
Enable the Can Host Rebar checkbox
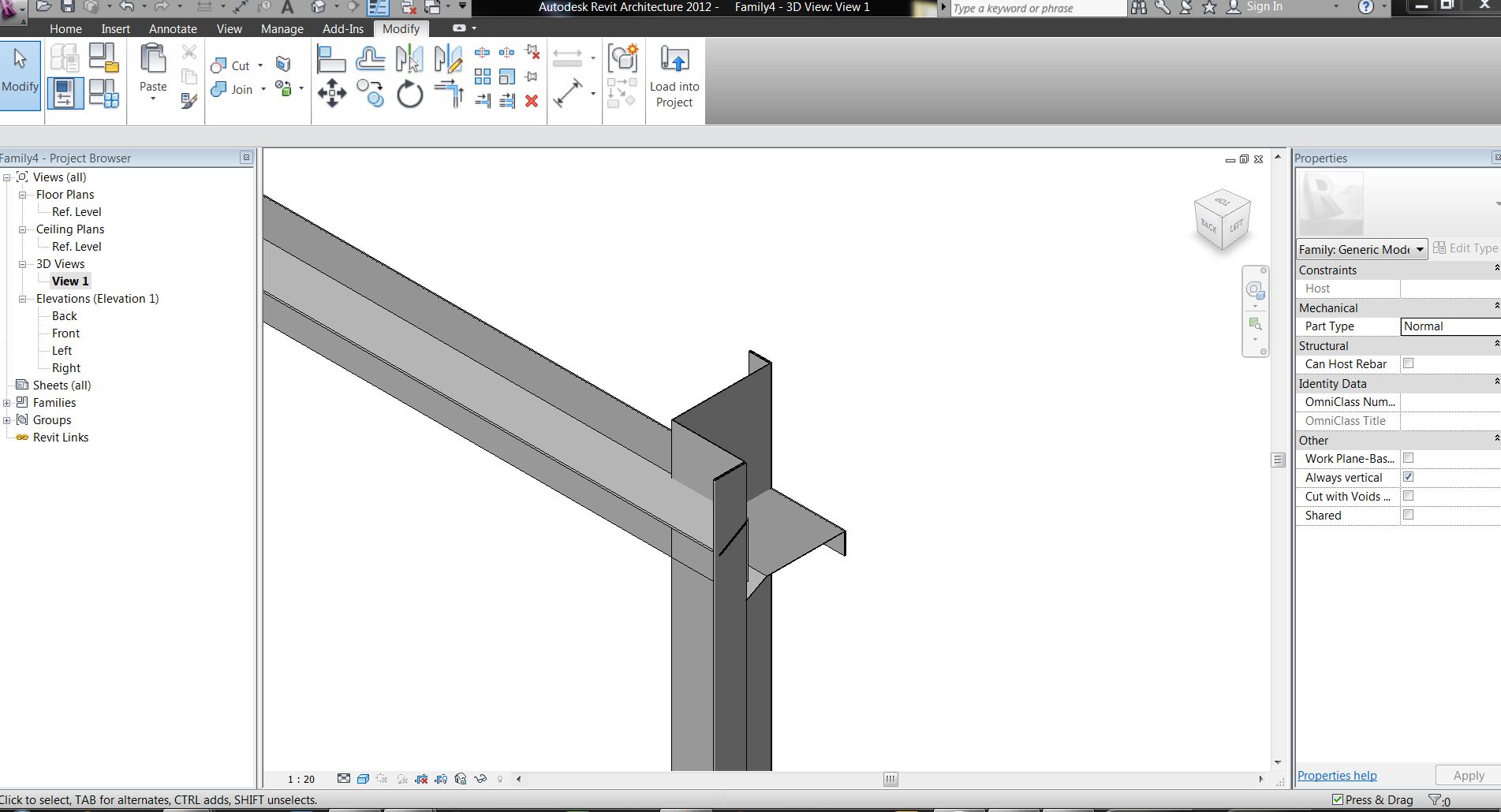[1408, 363]
